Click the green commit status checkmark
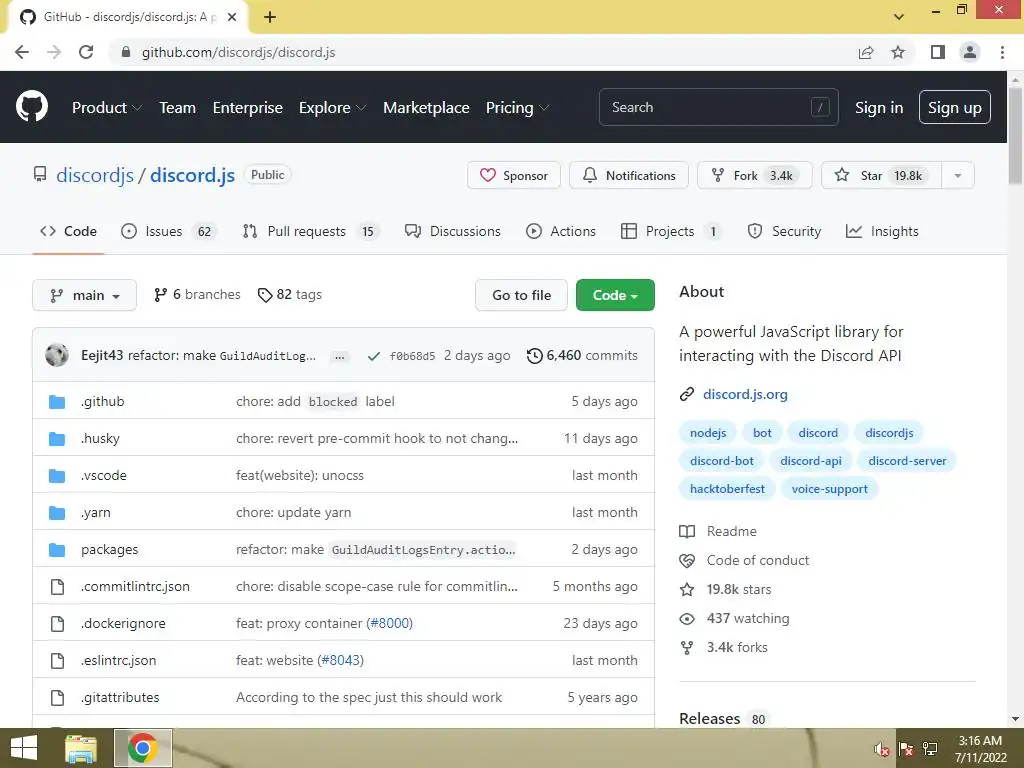 [x=374, y=356]
